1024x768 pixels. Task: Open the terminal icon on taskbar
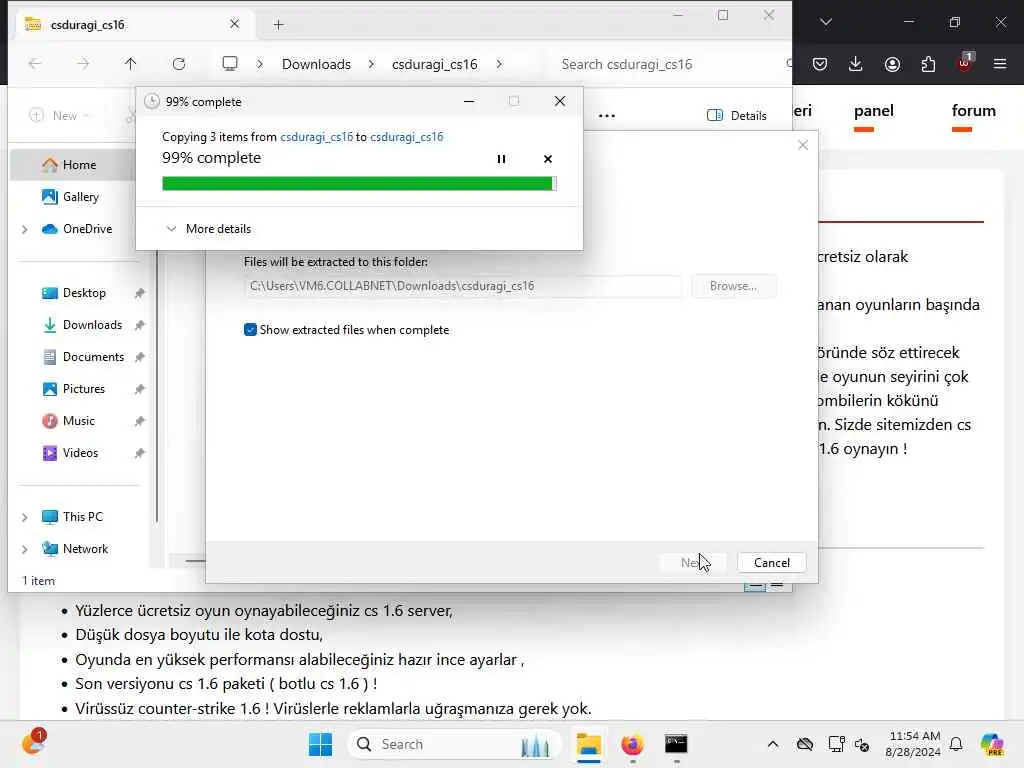(676, 744)
